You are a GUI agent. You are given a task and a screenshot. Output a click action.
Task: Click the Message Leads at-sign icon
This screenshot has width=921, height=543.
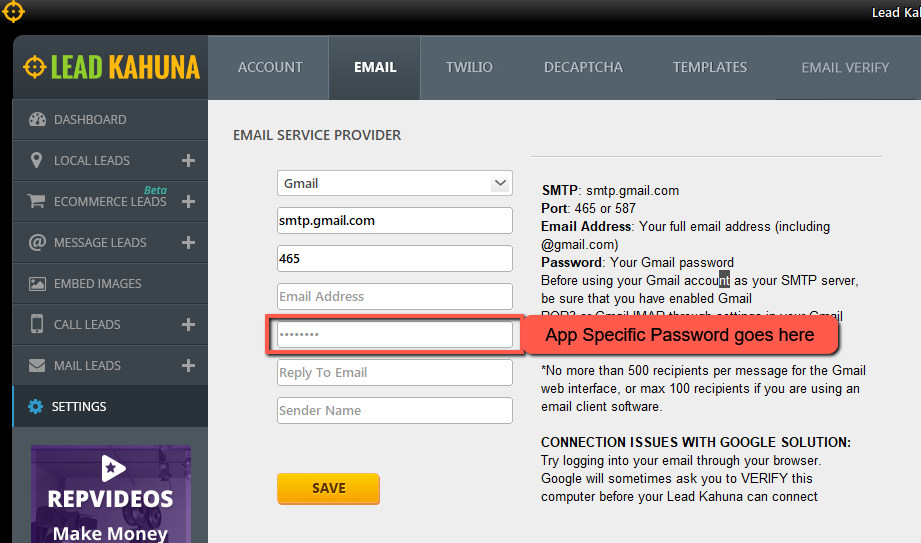tap(38, 242)
